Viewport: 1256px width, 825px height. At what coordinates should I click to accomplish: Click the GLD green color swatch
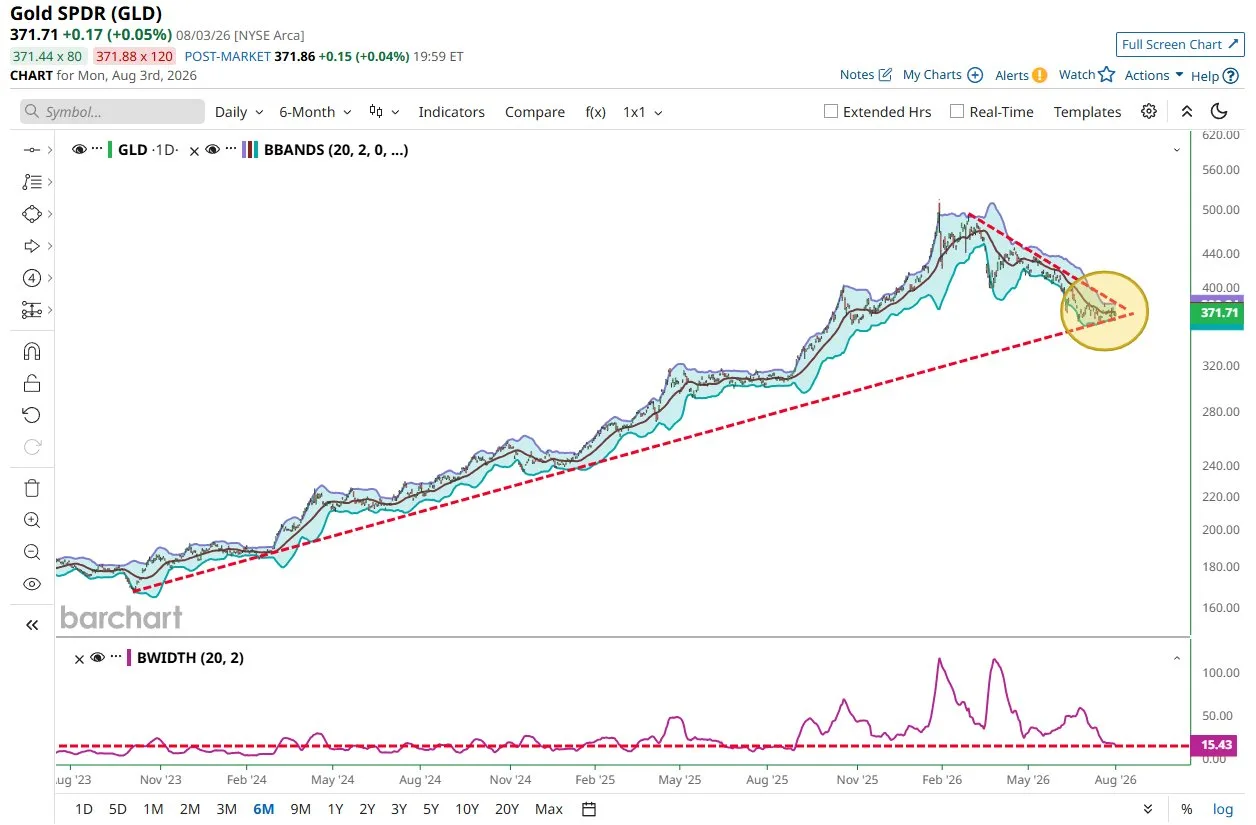point(111,150)
